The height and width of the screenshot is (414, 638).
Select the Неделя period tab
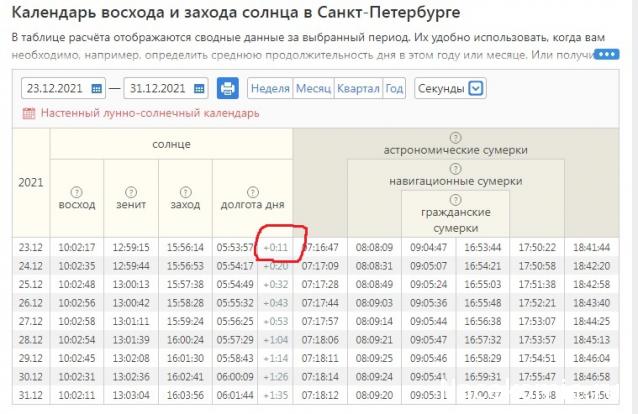tap(270, 88)
